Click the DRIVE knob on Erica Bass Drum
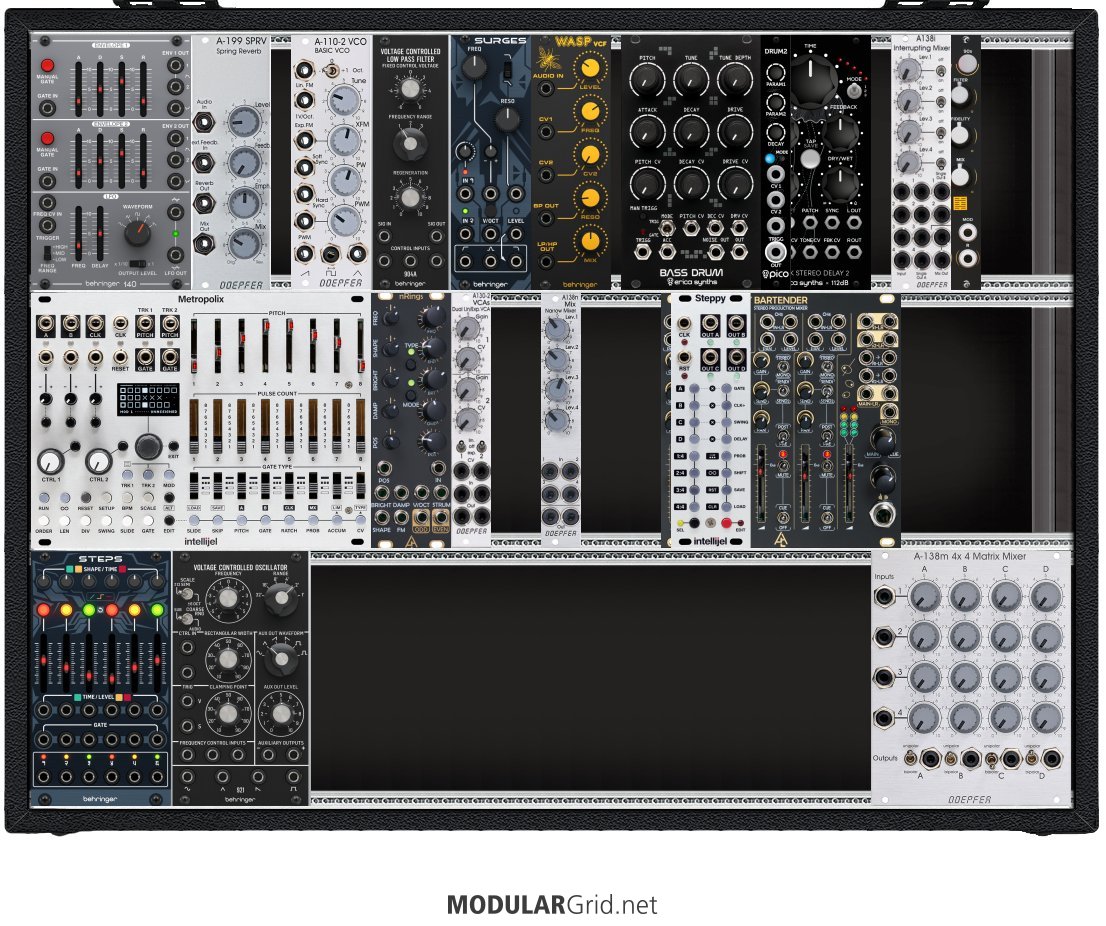Screen dimensions: 1106x926 pyautogui.click(x=735, y=132)
